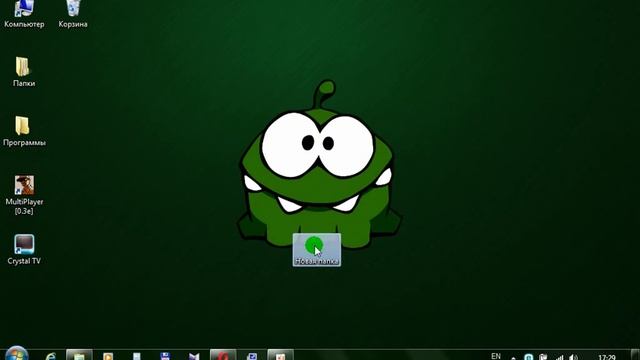The width and height of the screenshot is (640, 360).
Task: Launch Internet Explorer from the taskbar
Action: coord(51,356)
